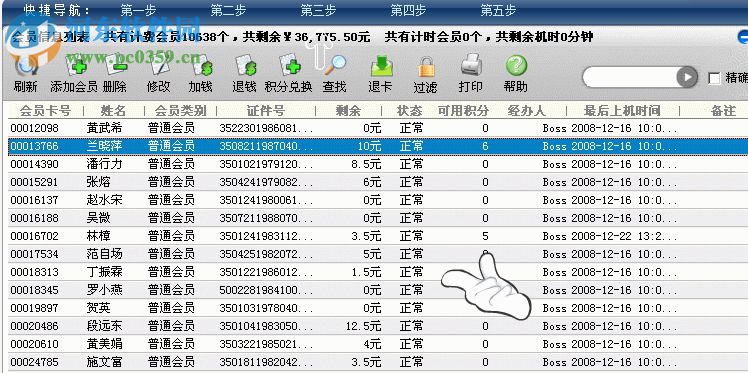Image resolution: width=748 pixels, height=373 pixels.
Task: Select member row 00024785 施文富
Action: pos(378,362)
